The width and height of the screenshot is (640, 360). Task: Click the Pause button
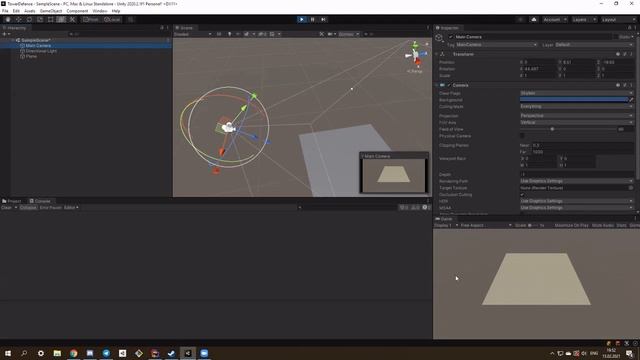tap(313, 19)
